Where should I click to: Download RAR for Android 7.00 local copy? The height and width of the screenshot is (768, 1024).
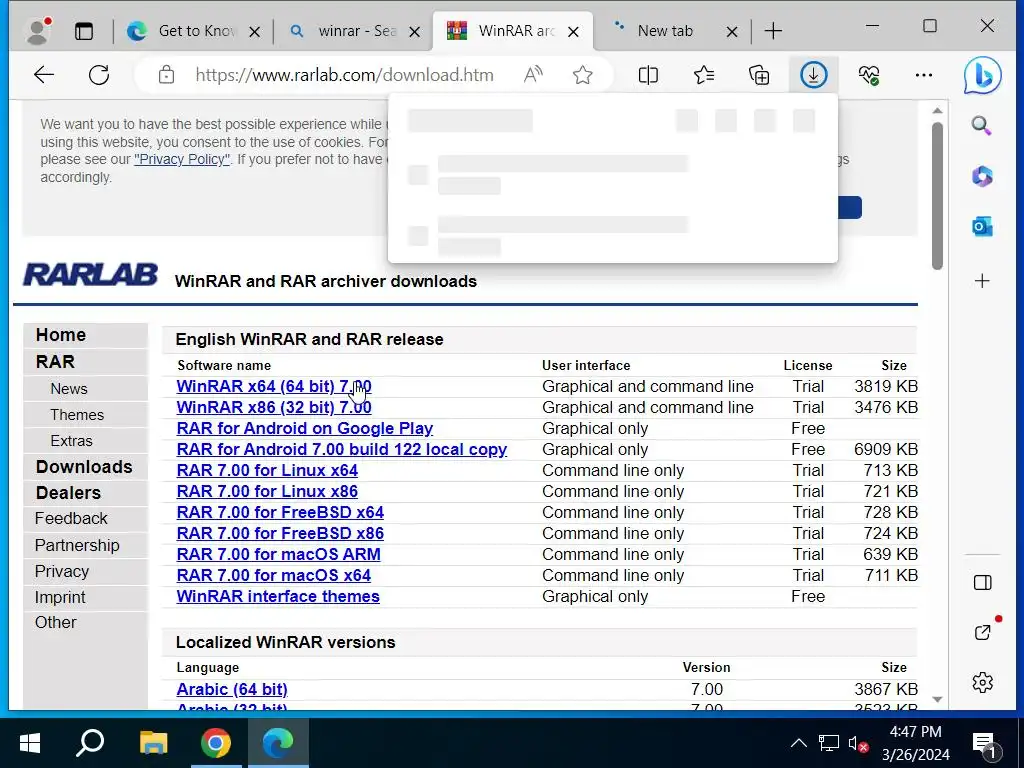(342, 449)
